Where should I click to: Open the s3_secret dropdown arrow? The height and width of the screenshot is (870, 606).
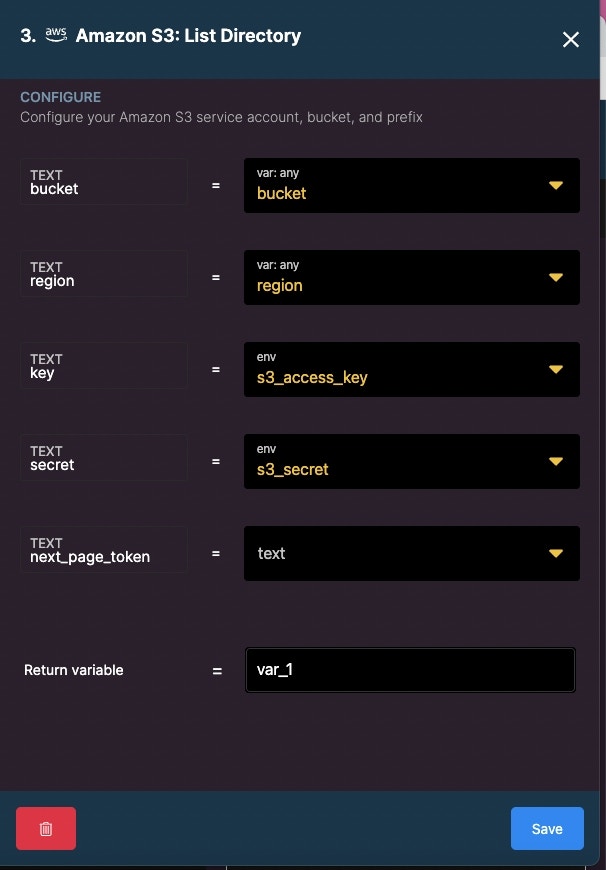(556, 462)
